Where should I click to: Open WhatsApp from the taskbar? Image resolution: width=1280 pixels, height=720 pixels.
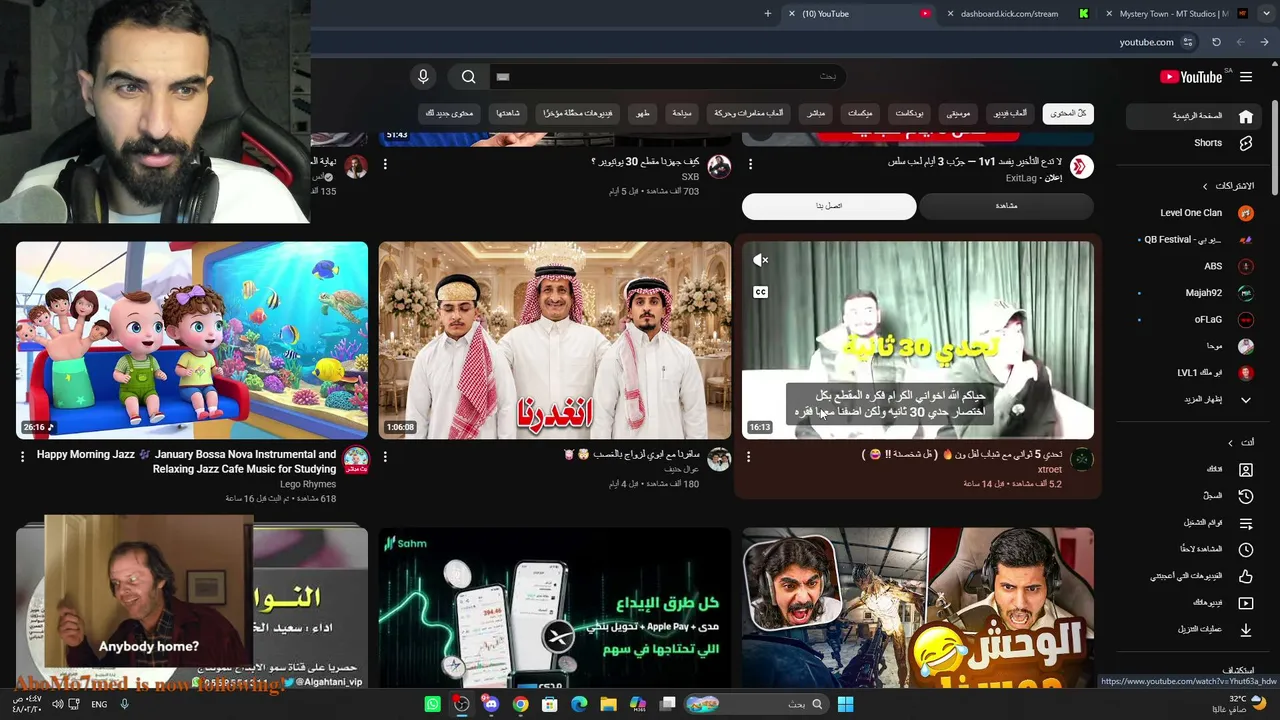pyautogui.click(x=432, y=704)
